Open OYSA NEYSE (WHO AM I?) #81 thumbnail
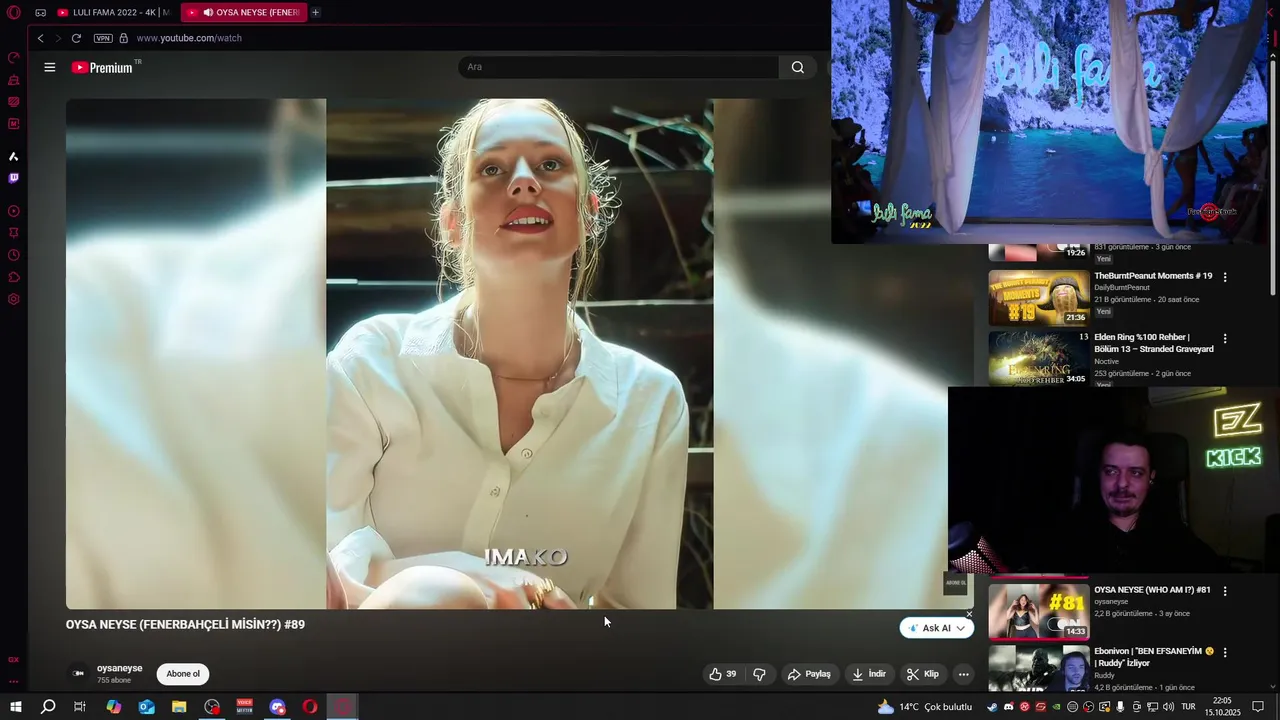Screen dimensions: 1280x720 click(x=1038, y=611)
